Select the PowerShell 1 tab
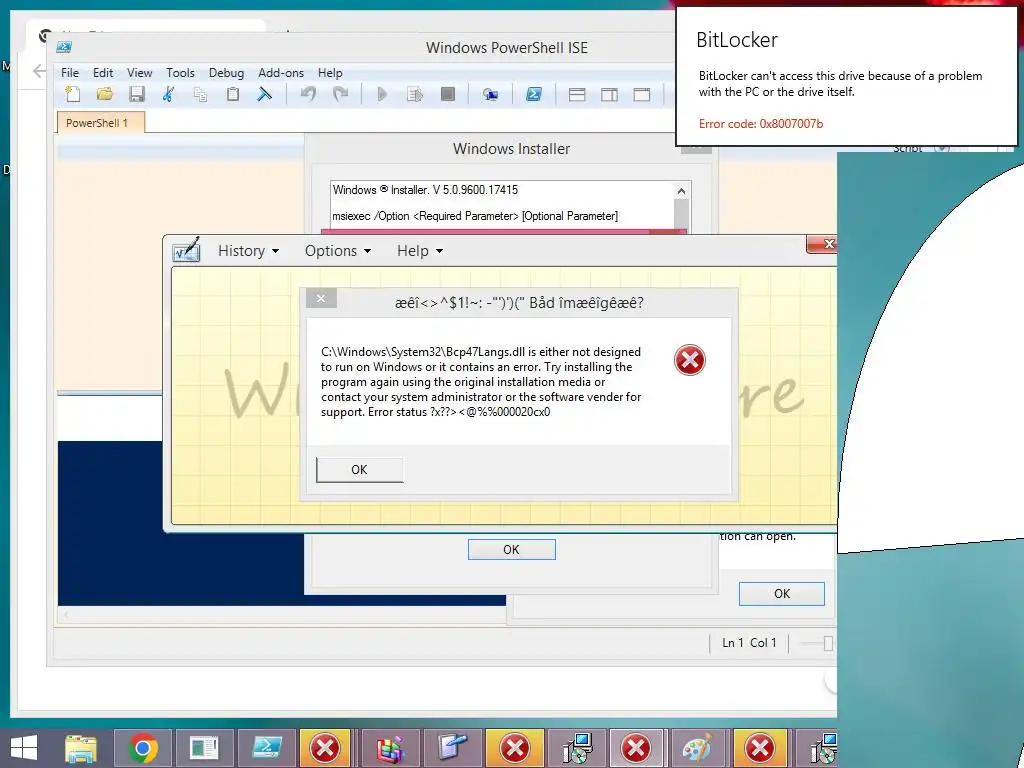The height and width of the screenshot is (768, 1024). [x=101, y=123]
